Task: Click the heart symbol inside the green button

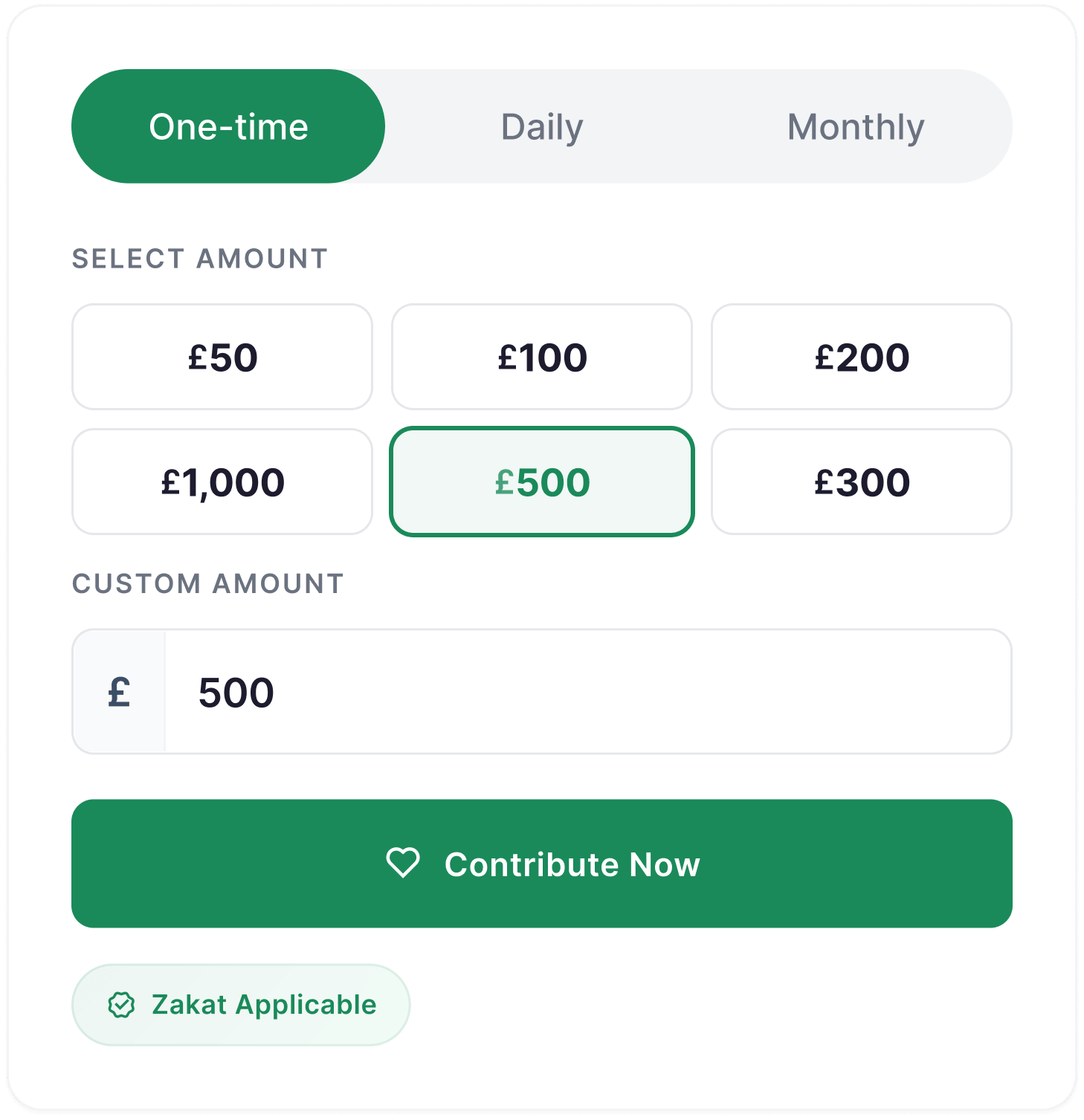Action: pyautogui.click(x=404, y=863)
